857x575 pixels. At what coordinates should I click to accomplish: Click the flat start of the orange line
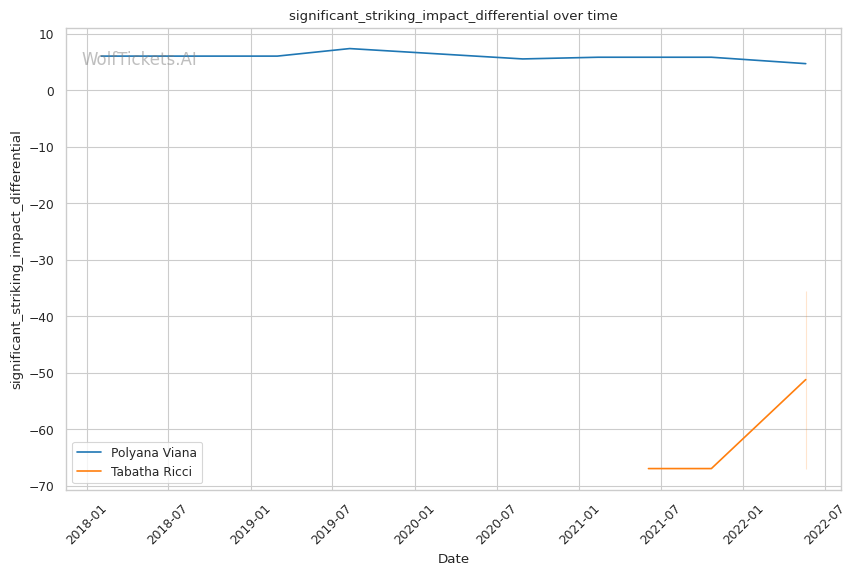649,468
